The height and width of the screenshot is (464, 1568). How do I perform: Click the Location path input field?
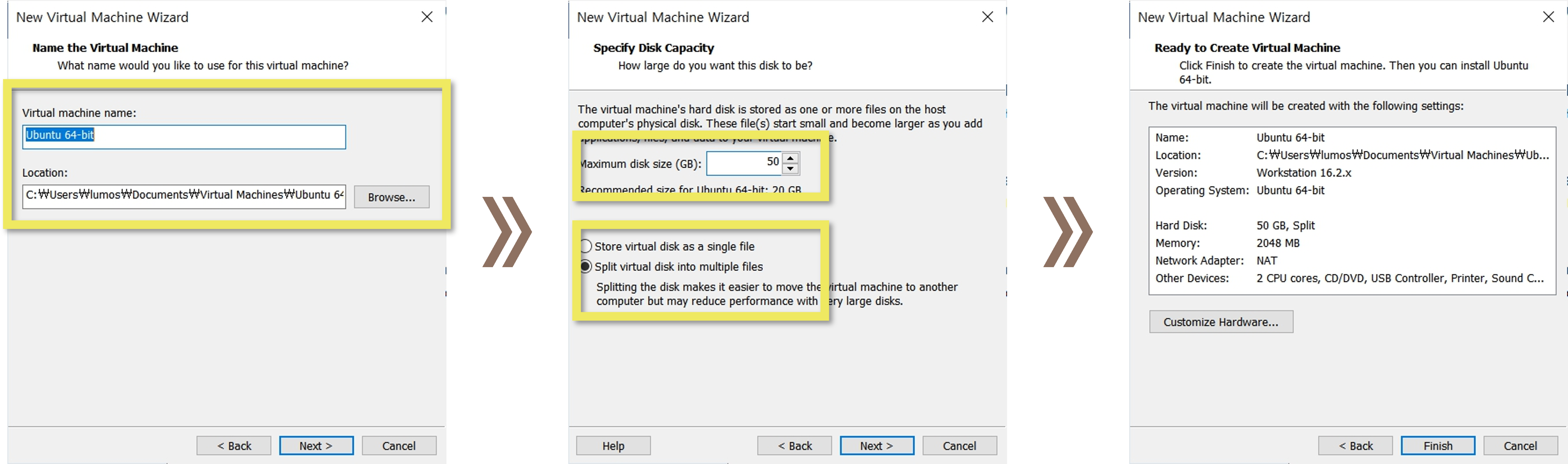click(x=184, y=196)
